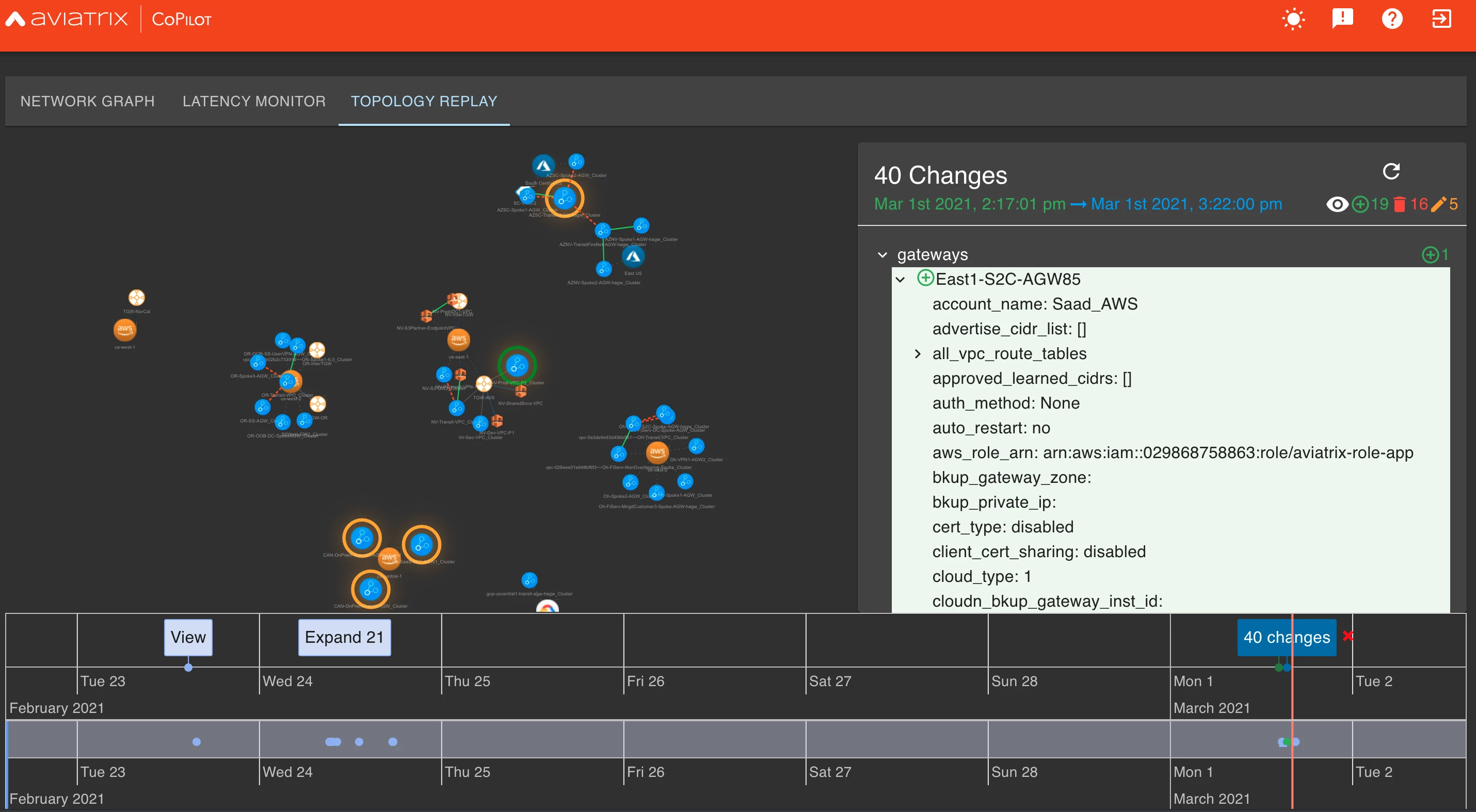The height and width of the screenshot is (812, 1476).
Task: Select the Tue 23 dot in overview timeline
Action: coord(197,741)
